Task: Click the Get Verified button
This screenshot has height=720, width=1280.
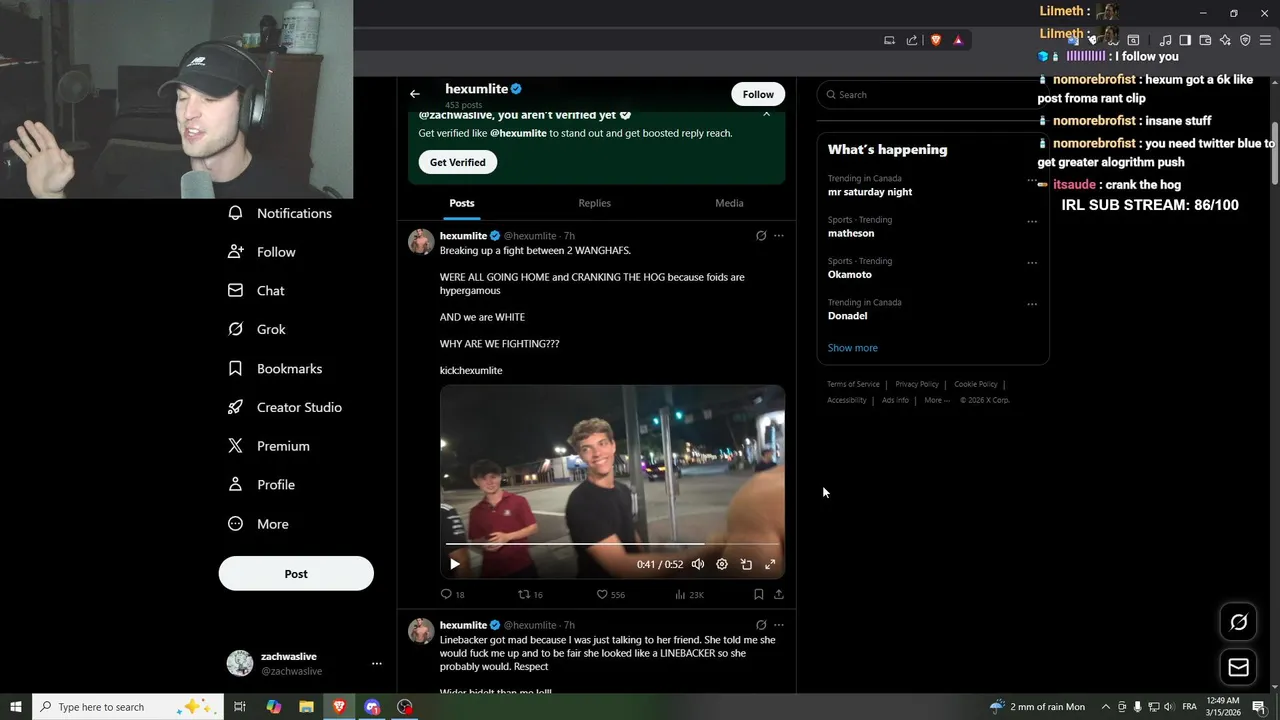Action: [458, 162]
